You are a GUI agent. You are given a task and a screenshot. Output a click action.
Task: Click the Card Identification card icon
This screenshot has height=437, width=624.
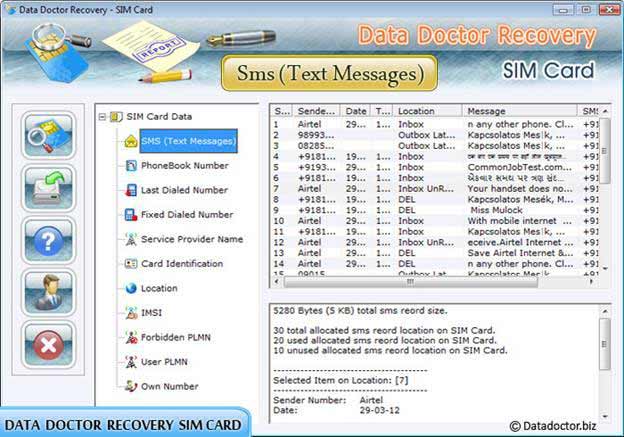tap(131, 263)
